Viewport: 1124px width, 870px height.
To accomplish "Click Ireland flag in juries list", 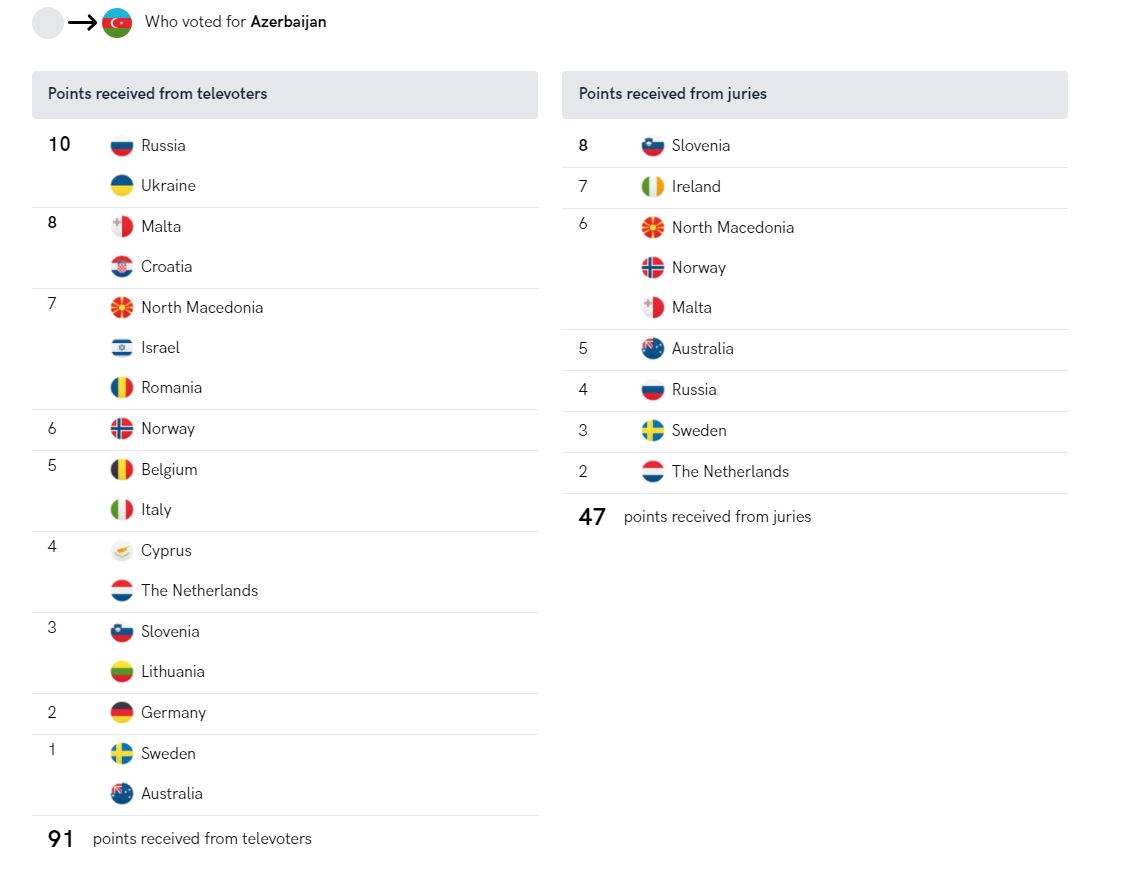I will 652,187.
